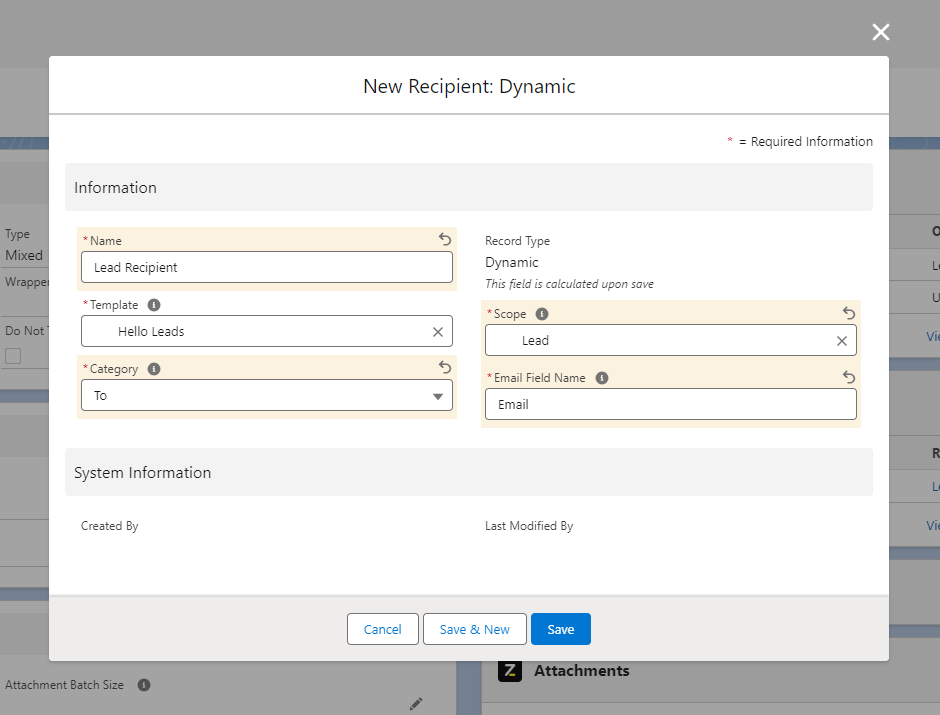Clear the Hello Leads template selection

click(438, 332)
